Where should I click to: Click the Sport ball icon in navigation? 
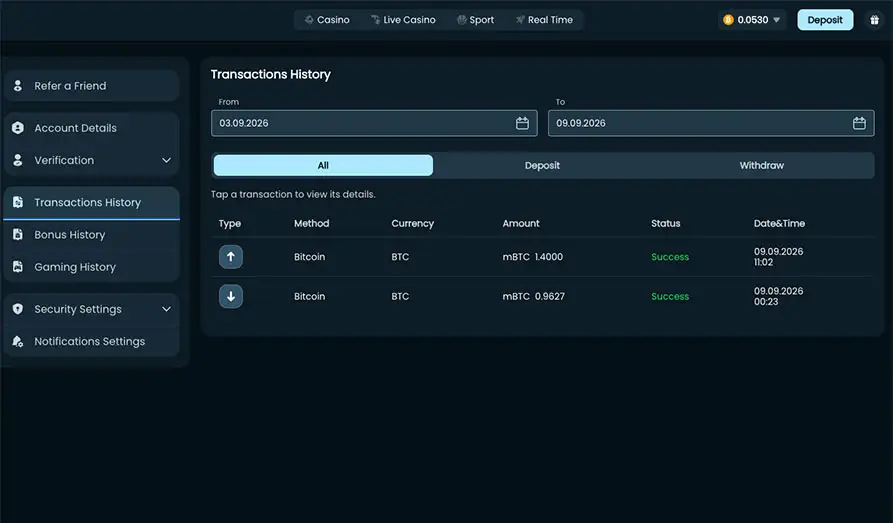tap(461, 20)
